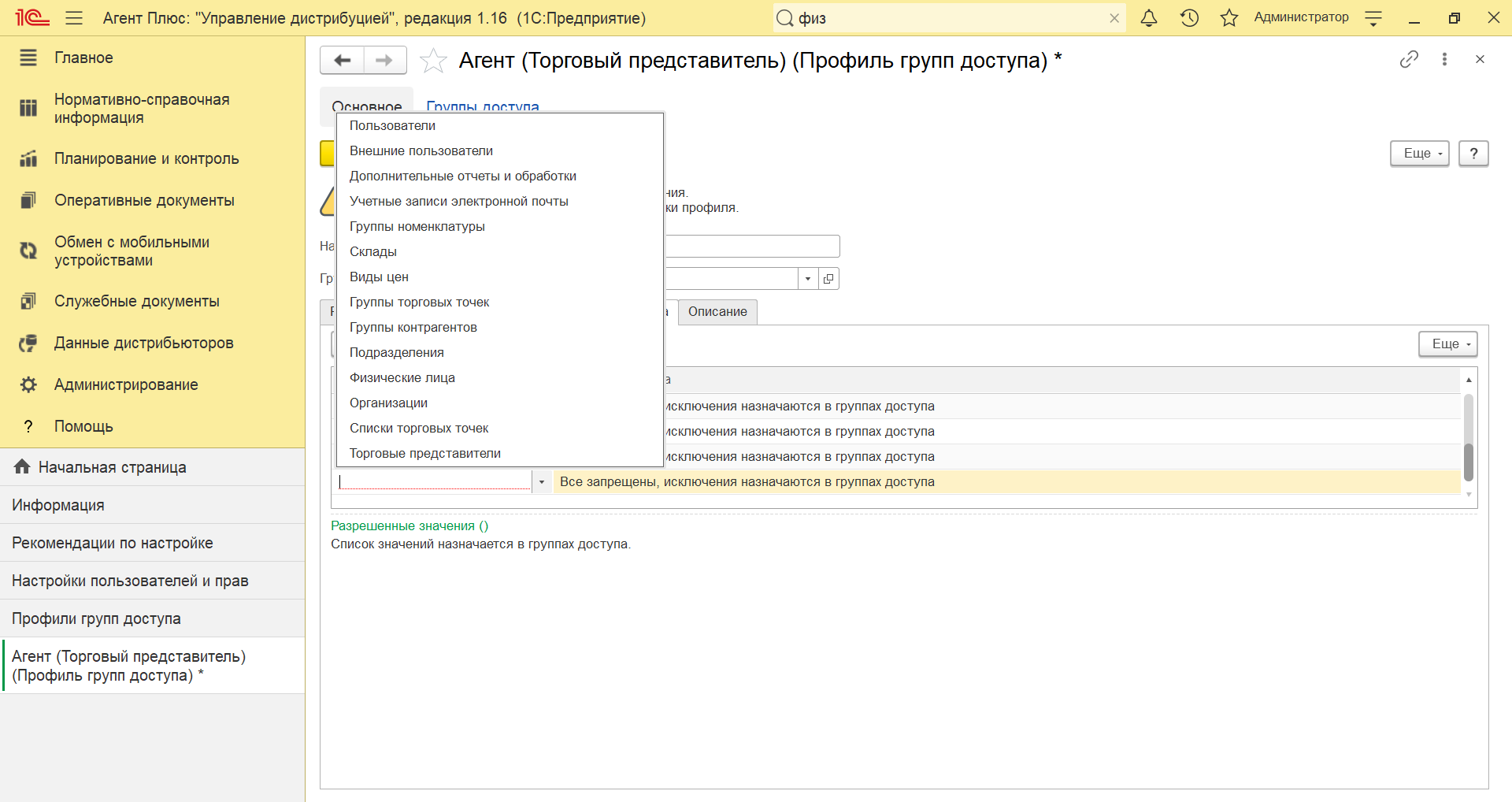
Task: Select Группы контрагентов option
Action: (x=500, y=328)
